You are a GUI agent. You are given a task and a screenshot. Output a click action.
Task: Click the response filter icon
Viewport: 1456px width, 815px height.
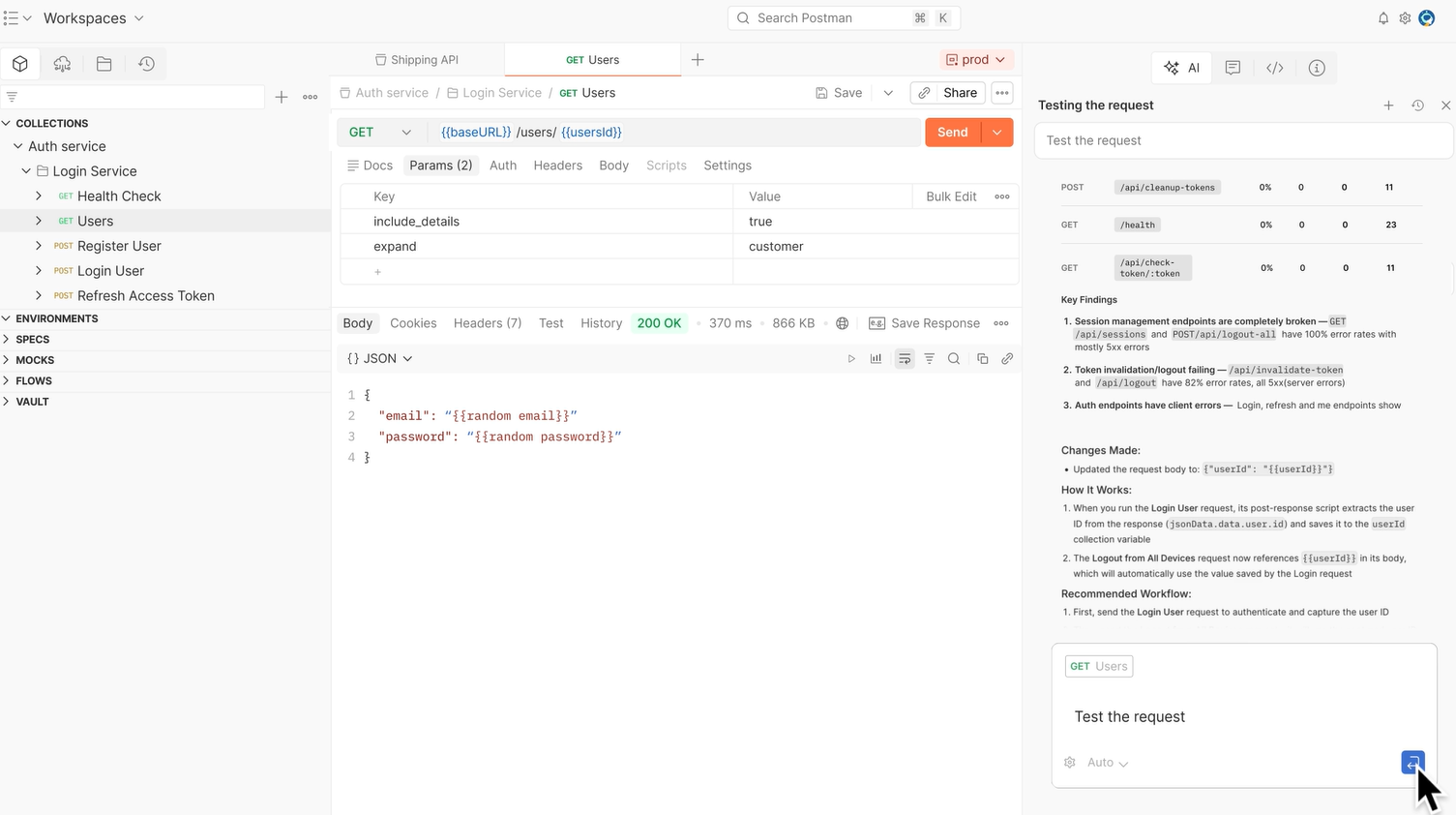pyautogui.click(x=929, y=359)
